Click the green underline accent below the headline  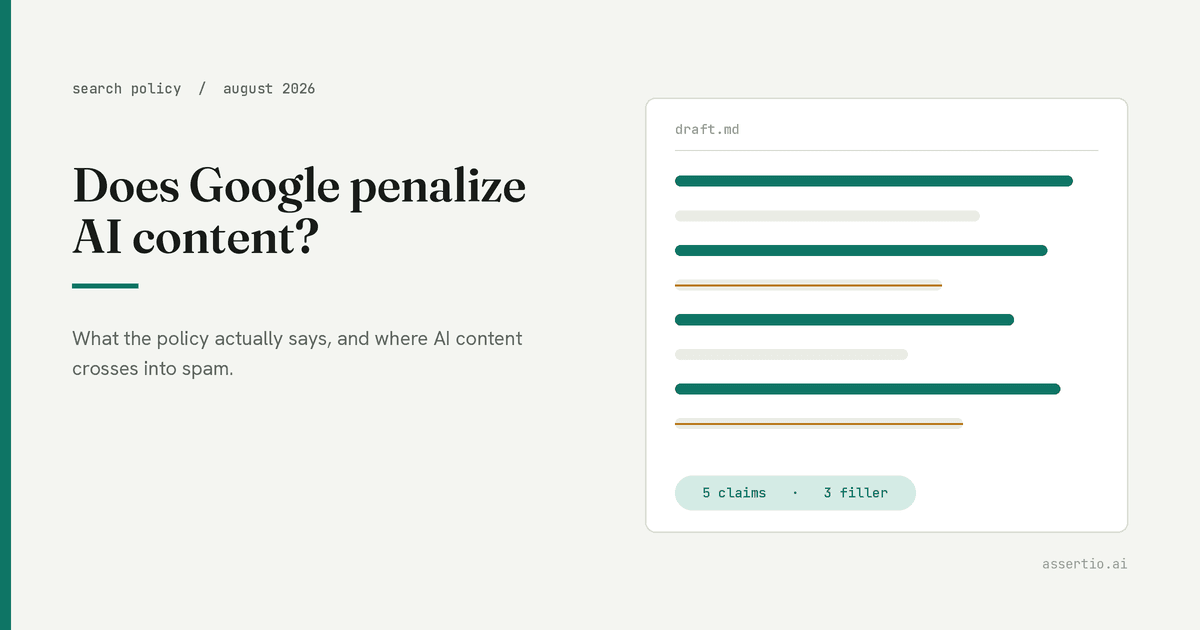pos(105,286)
